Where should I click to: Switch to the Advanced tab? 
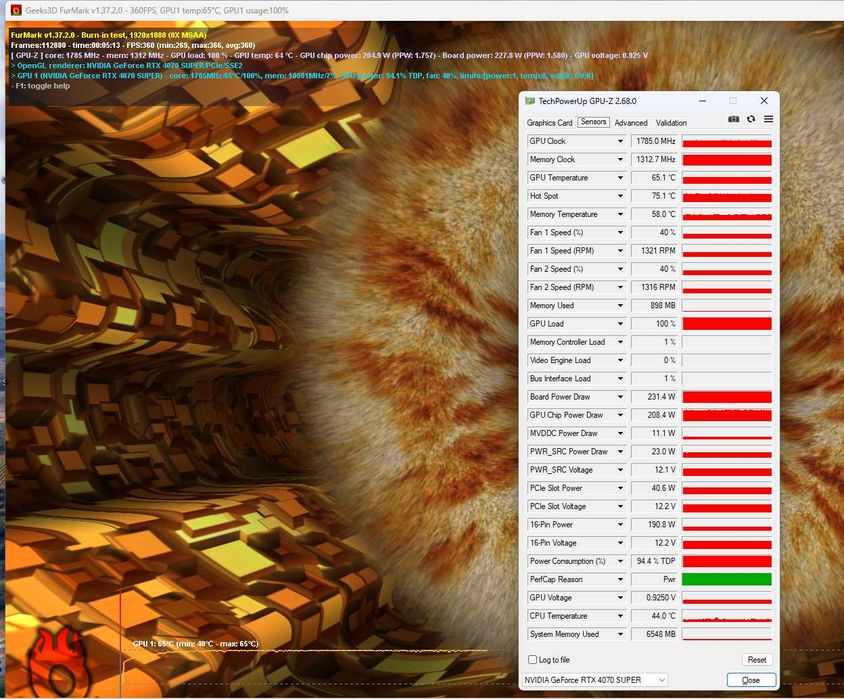tap(631, 123)
